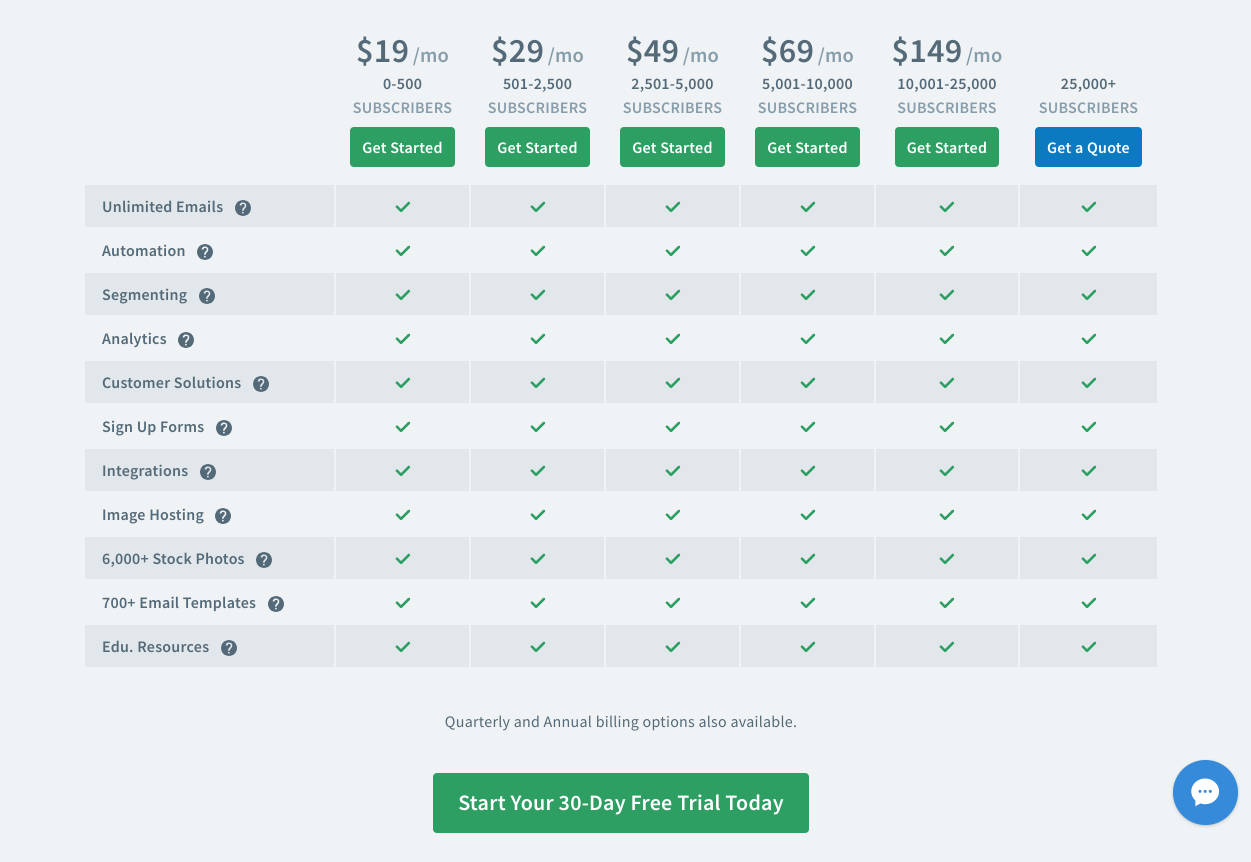Image resolution: width=1251 pixels, height=862 pixels.
Task: Select Get Started for 2,501-5,000 subscribers
Action: [x=672, y=147]
